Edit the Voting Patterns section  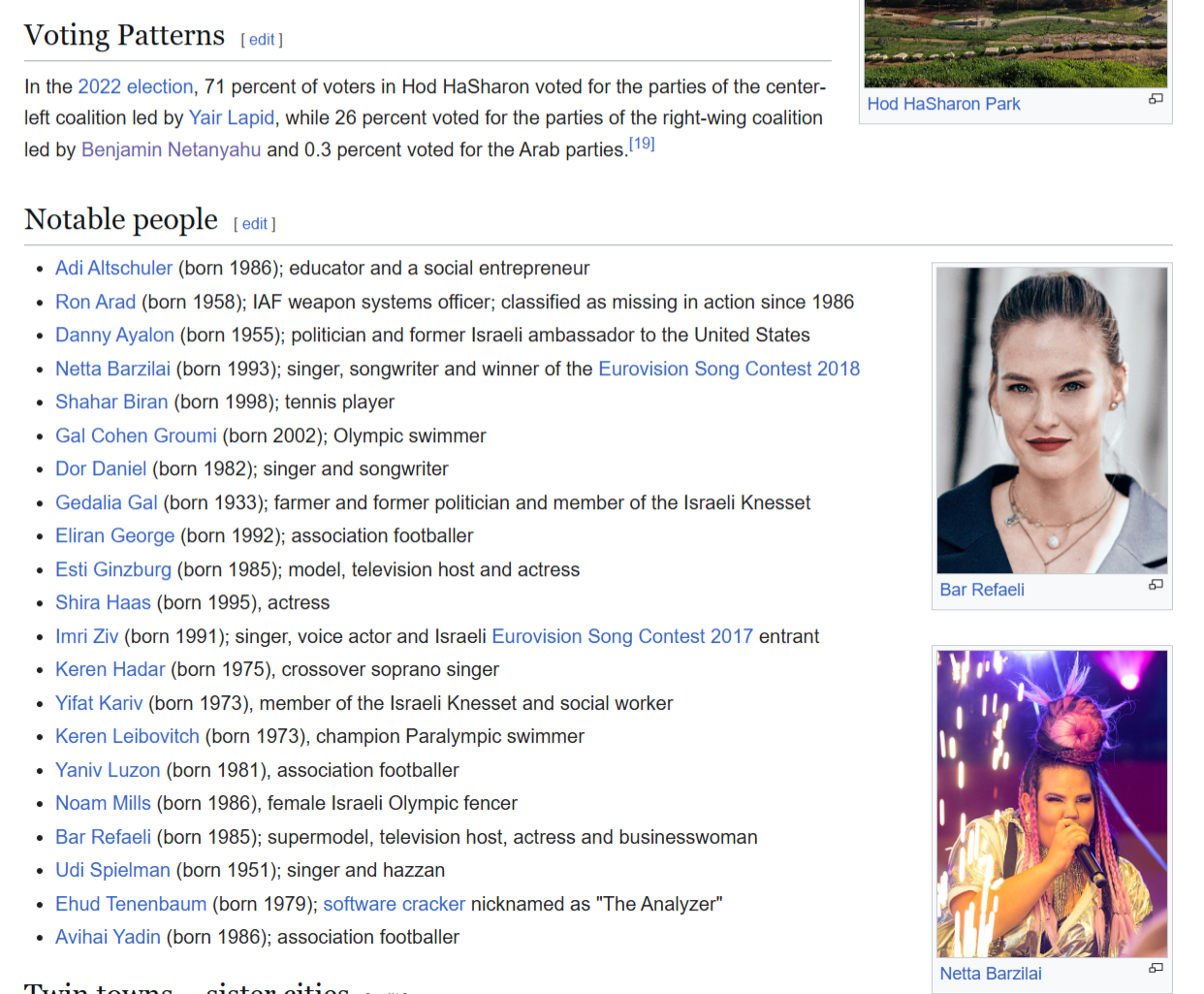pos(262,40)
